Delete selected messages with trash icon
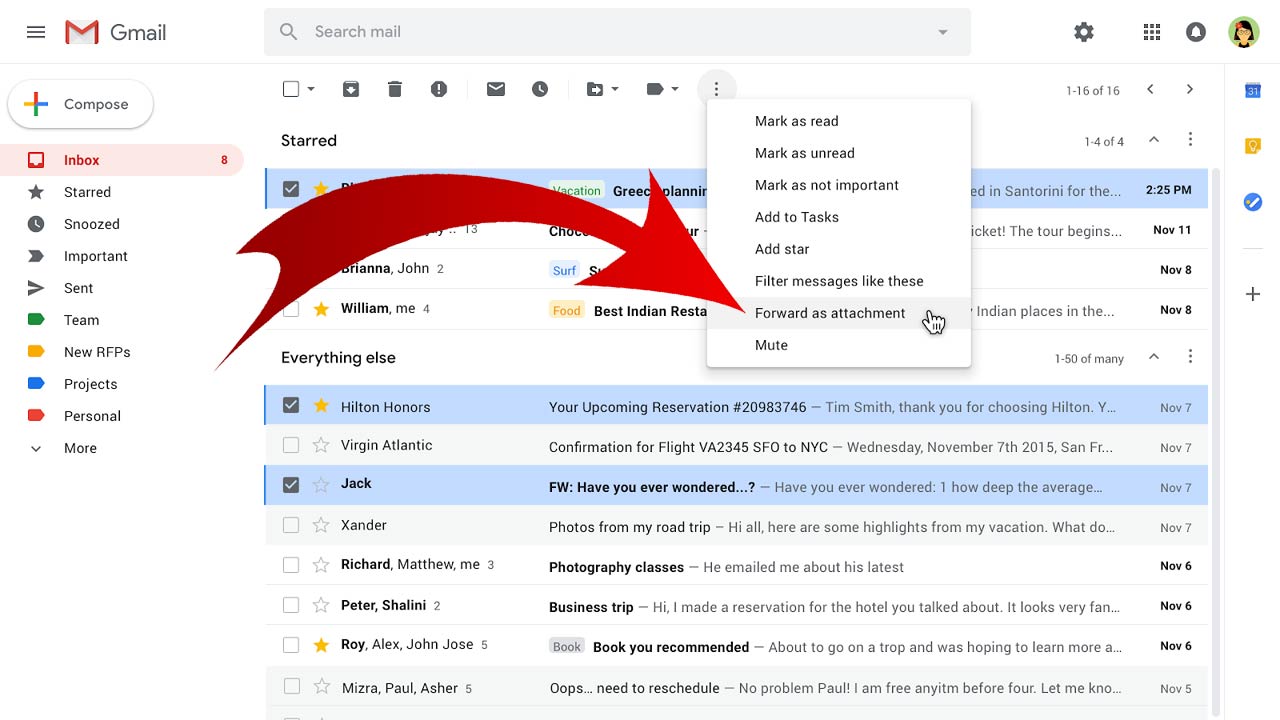The width and height of the screenshot is (1280, 720). point(395,89)
